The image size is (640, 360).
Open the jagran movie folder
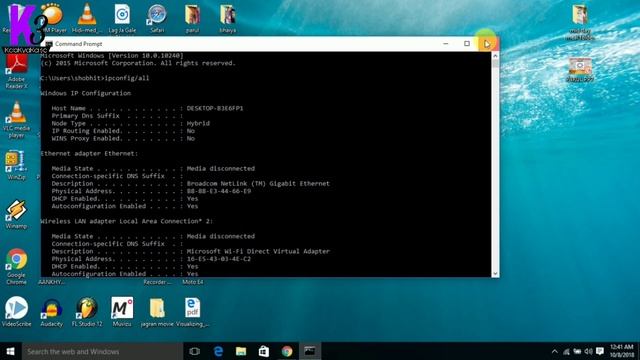pyautogui.click(x=157, y=311)
